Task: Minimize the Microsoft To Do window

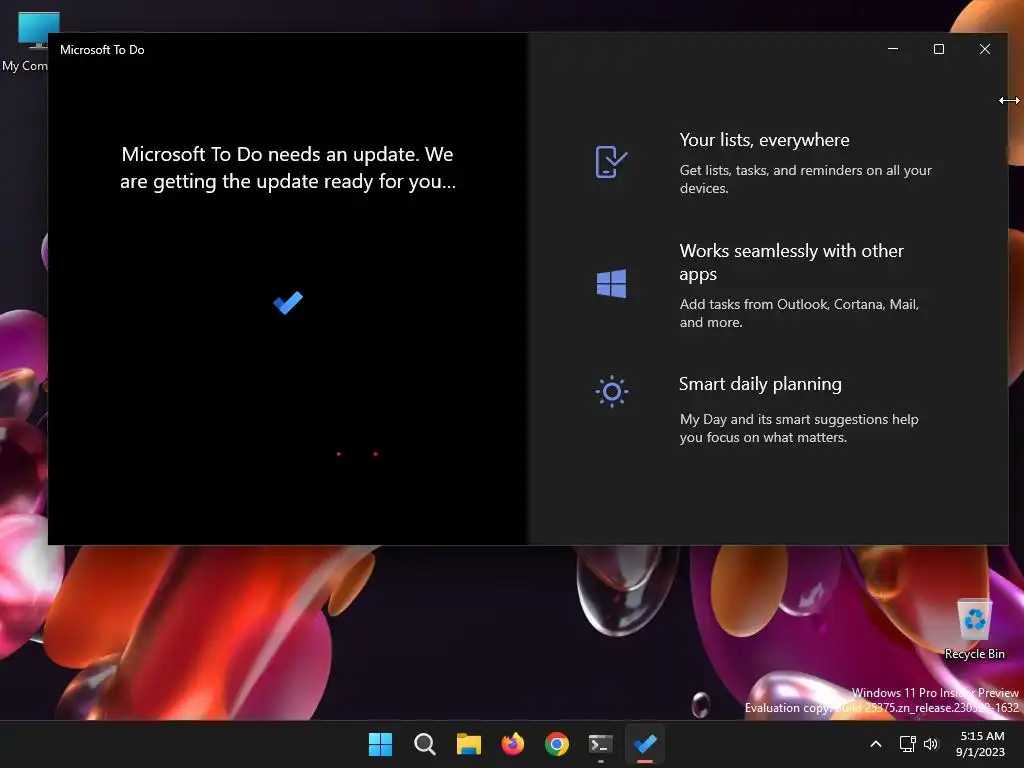Action: point(893,49)
